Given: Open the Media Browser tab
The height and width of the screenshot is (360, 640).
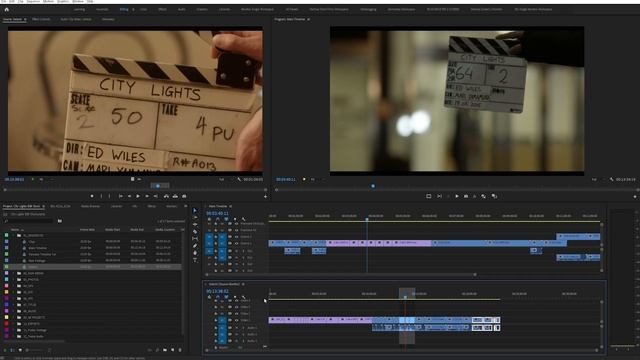Looking at the screenshot, I should click(90, 206).
